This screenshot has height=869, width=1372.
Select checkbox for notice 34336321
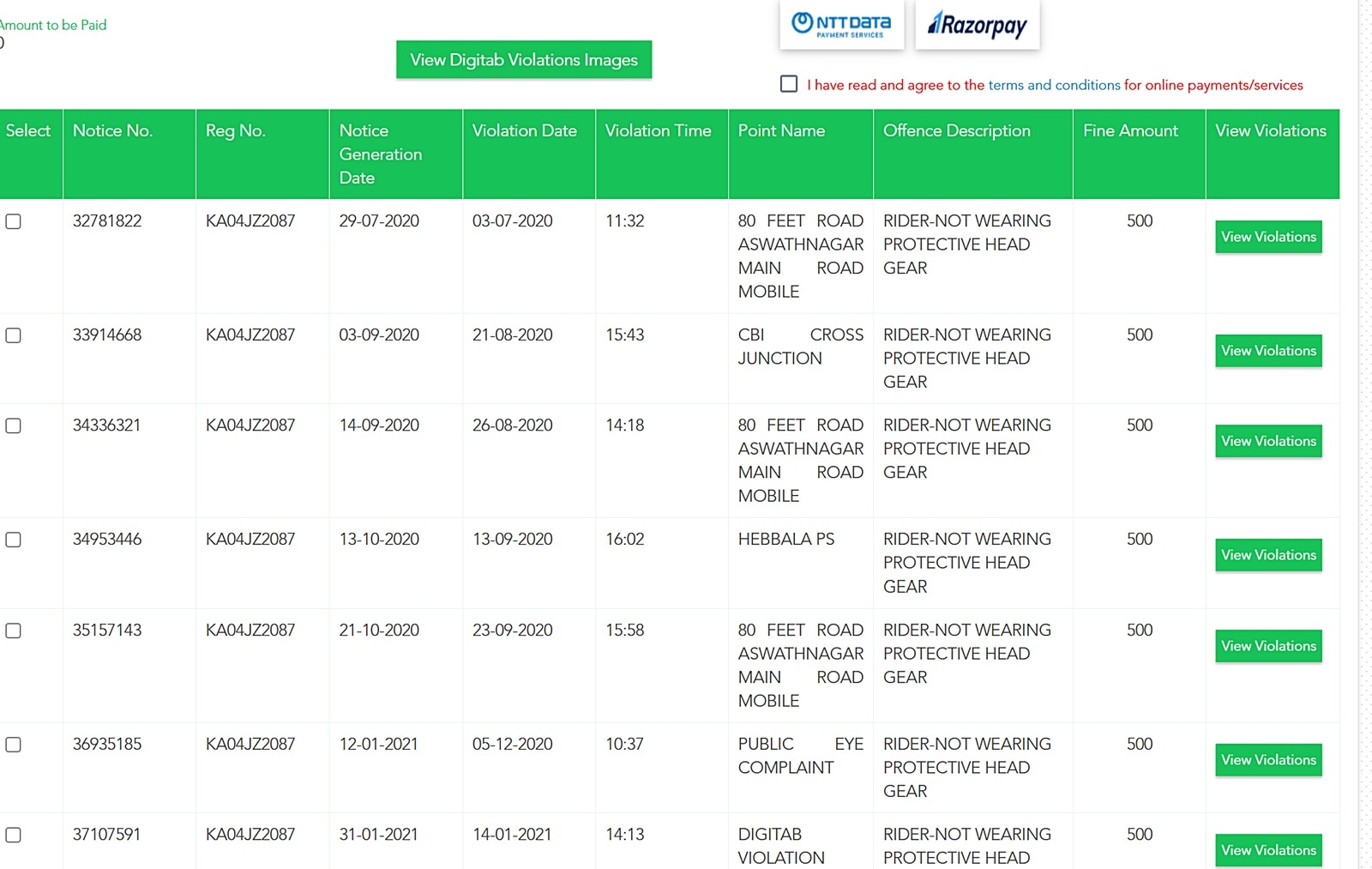click(x=14, y=425)
